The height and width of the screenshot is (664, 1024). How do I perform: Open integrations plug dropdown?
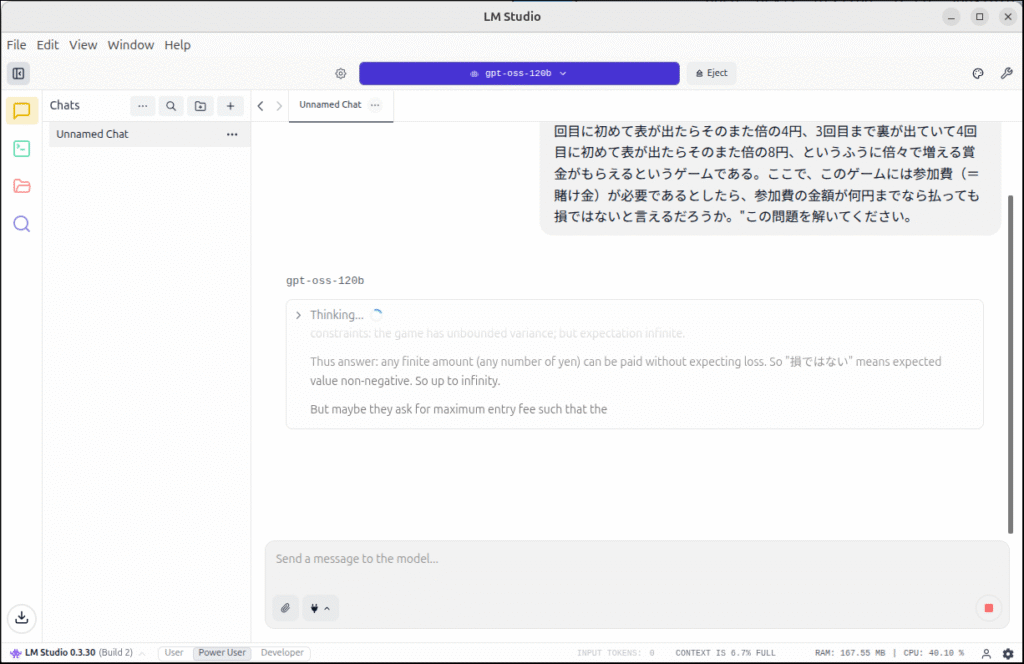pyautogui.click(x=320, y=608)
